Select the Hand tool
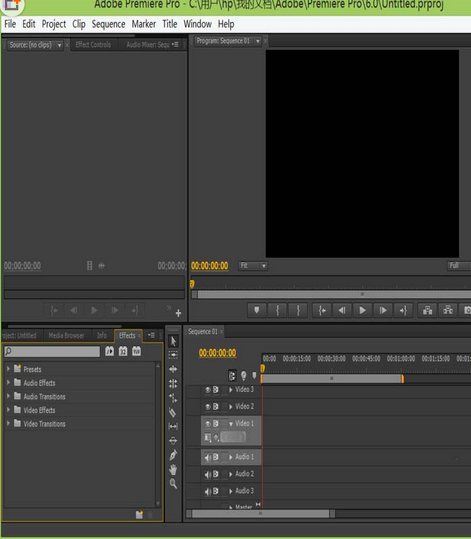 pyautogui.click(x=173, y=469)
